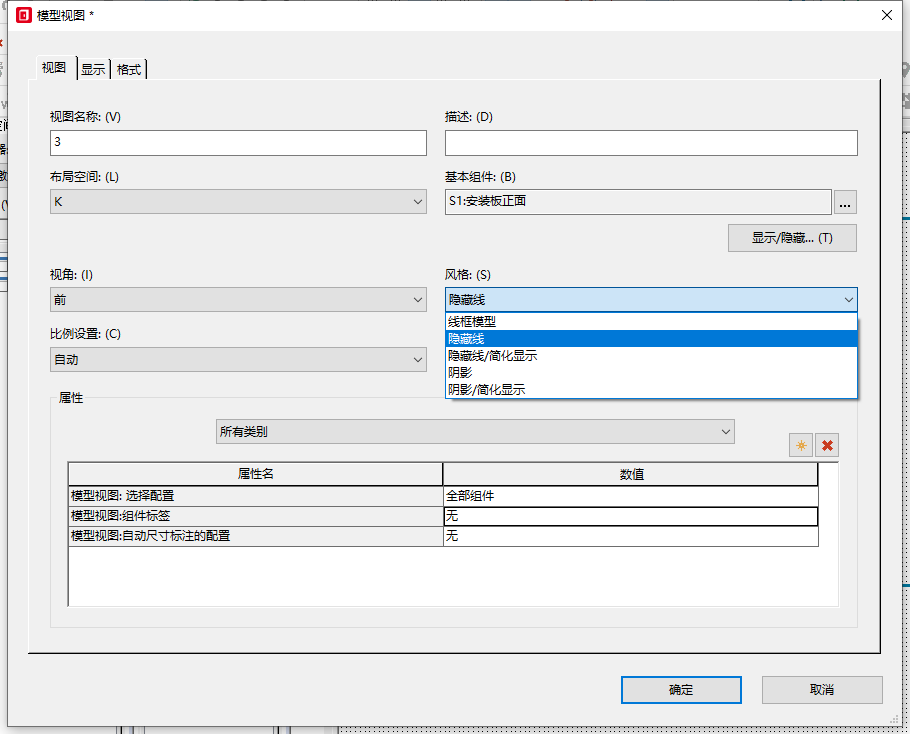Screen dimensions: 910x734
Task: Open the 视角 dropdown showing 前
Action: point(238,299)
